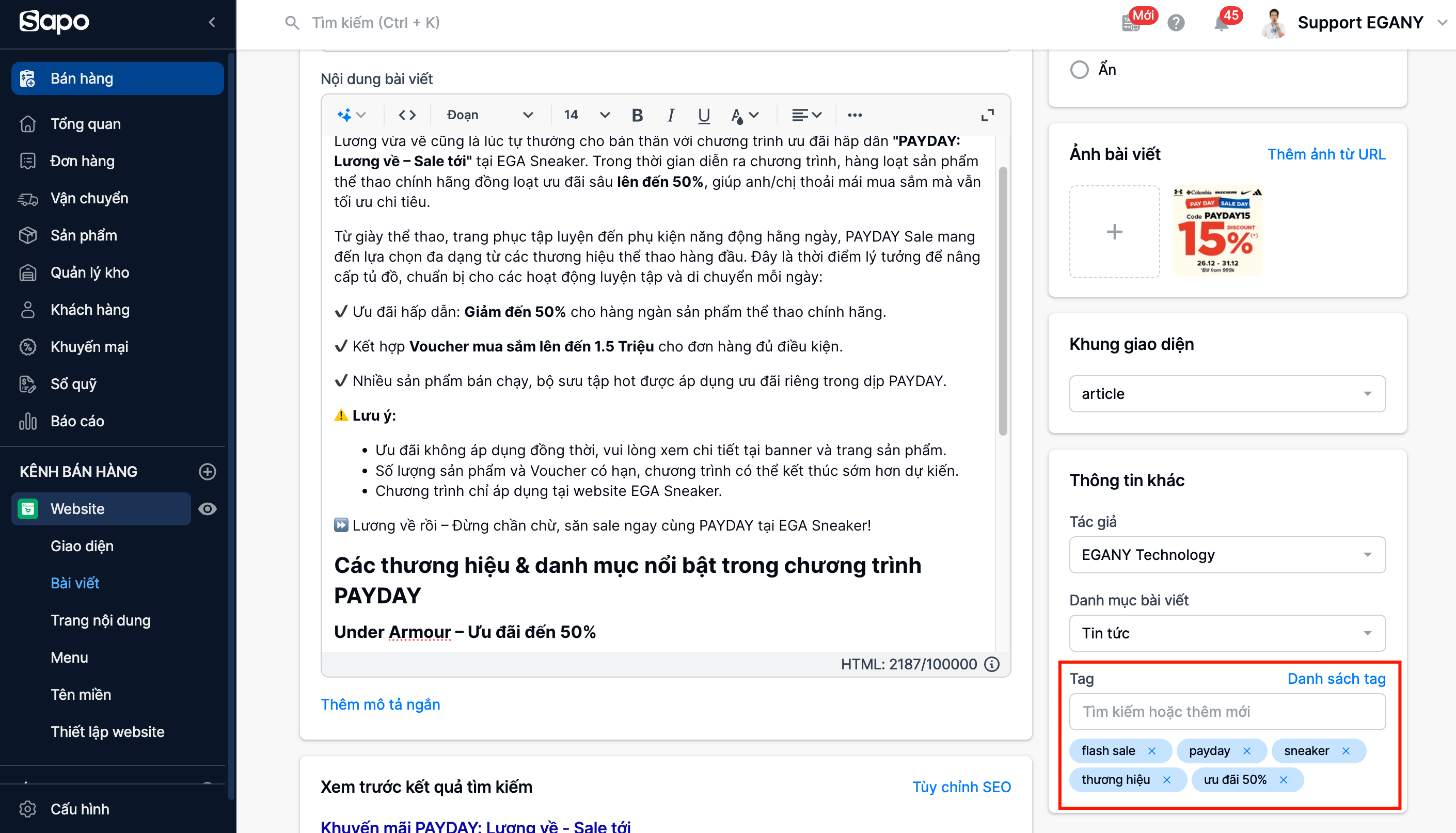This screenshot has height=833, width=1456.
Task: Open Danh mục bài viết Tin tức dropdown
Action: click(x=1226, y=633)
